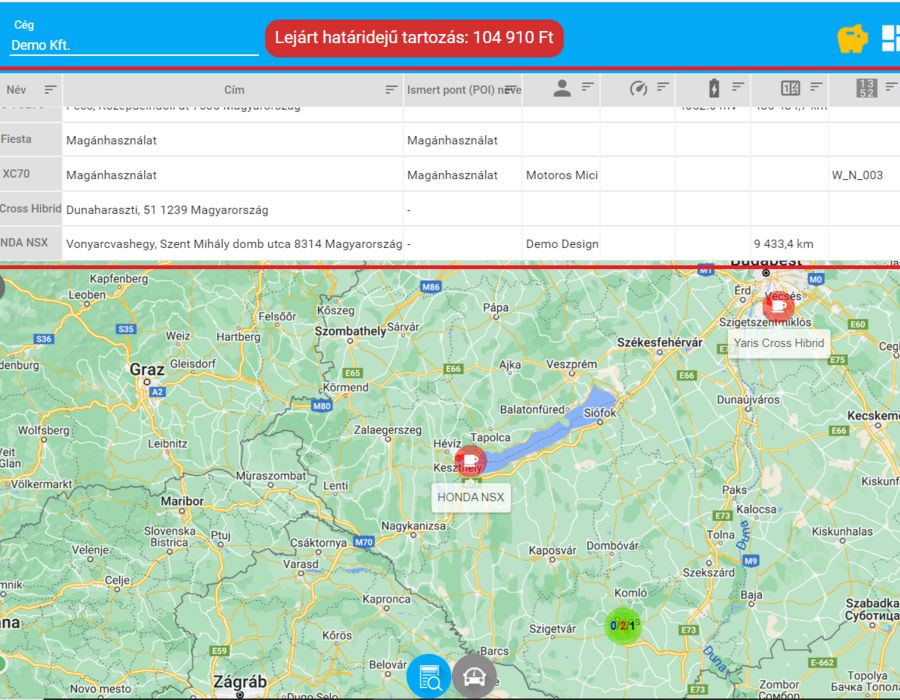Open the dashboard layout grid icon

tap(890, 38)
